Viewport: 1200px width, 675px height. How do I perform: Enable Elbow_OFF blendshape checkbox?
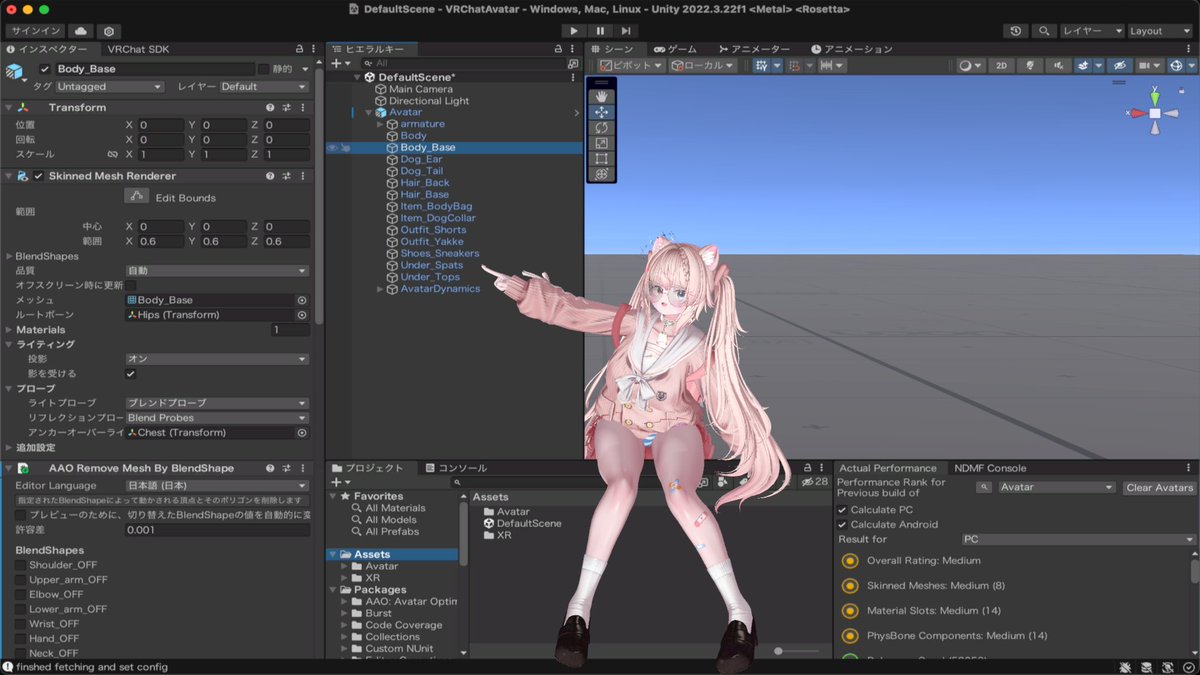tap(20, 594)
